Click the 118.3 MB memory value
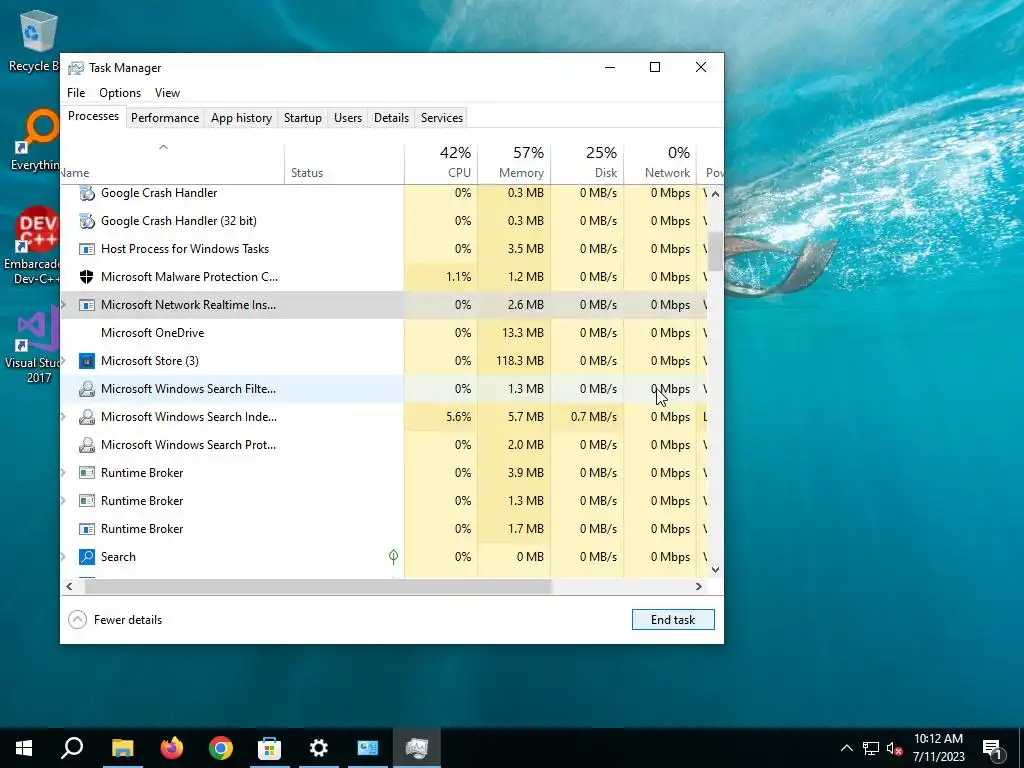The height and width of the screenshot is (768, 1024). tap(520, 360)
